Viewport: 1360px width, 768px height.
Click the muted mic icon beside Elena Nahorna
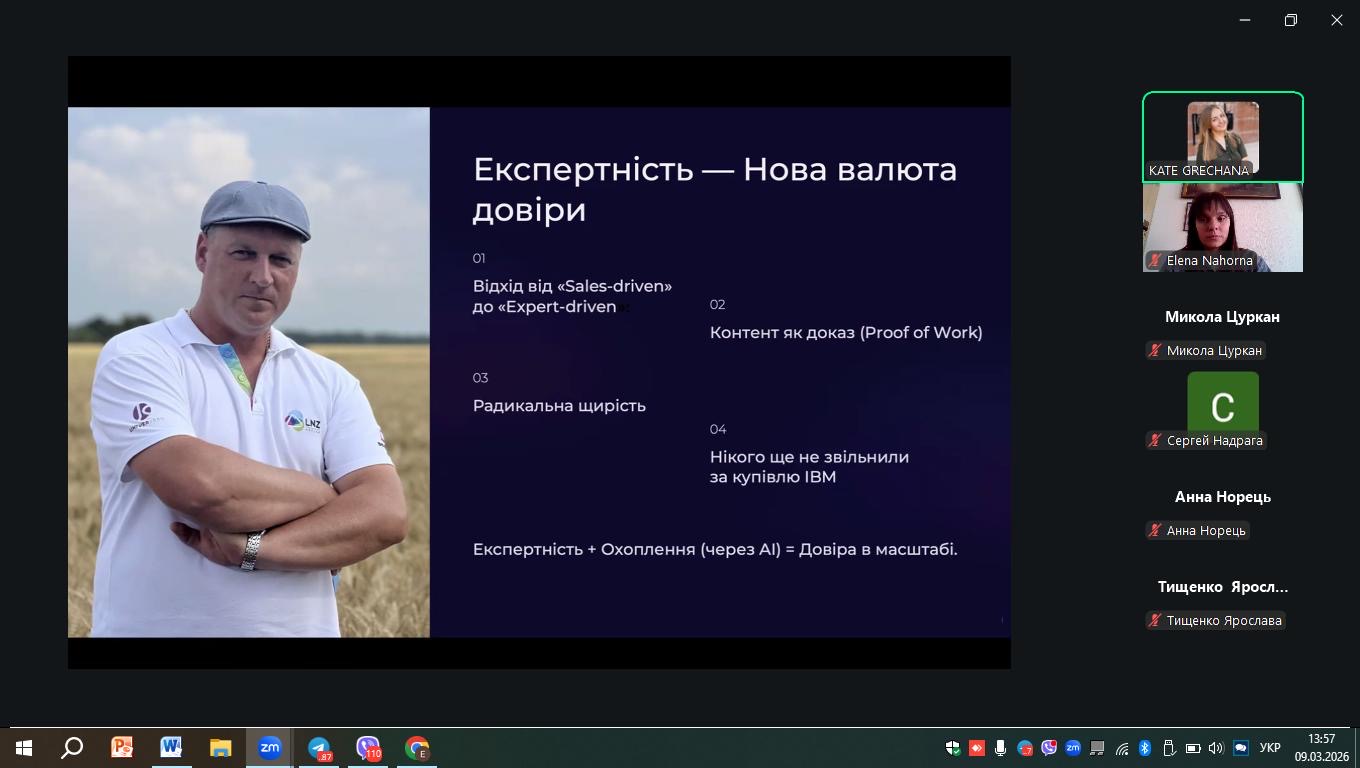point(1156,261)
